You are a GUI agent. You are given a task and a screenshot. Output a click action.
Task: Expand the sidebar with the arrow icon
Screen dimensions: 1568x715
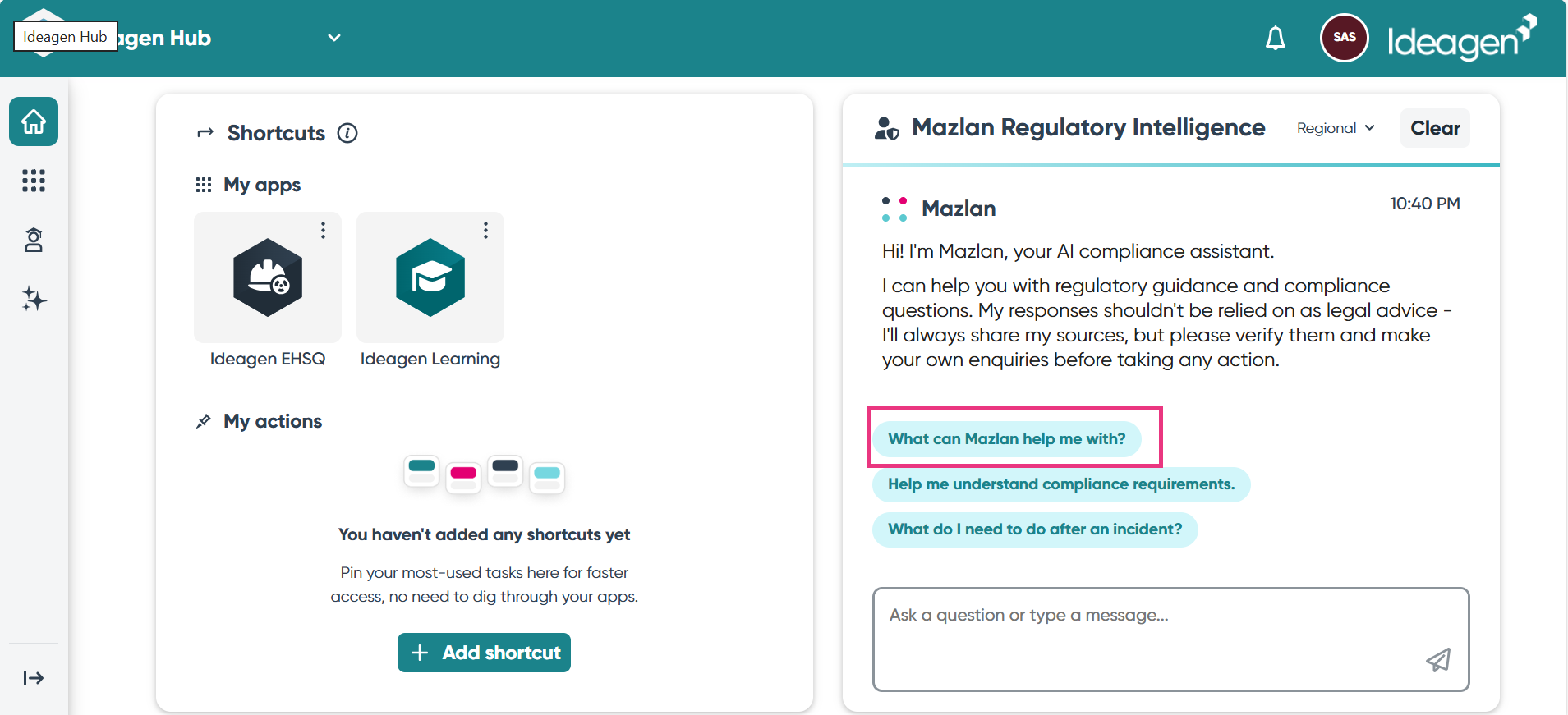(x=34, y=678)
